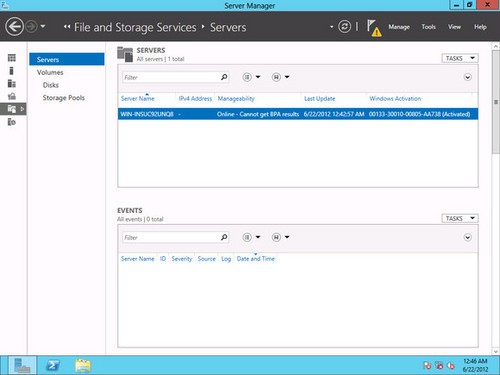This screenshot has height=375, width=500.
Task: Click the system tray icon nearest the clock
Action: pyautogui.click(x=451, y=366)
